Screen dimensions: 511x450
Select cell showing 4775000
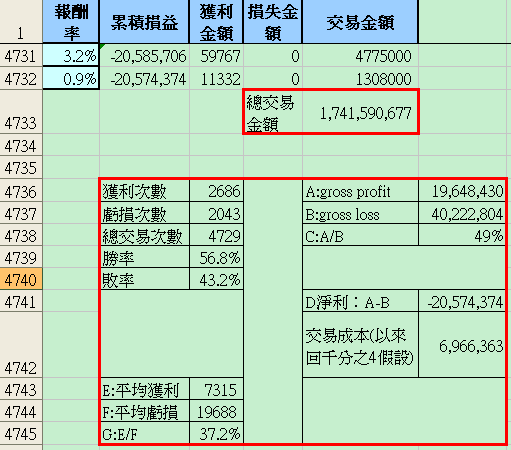click(x=360, y=55)
